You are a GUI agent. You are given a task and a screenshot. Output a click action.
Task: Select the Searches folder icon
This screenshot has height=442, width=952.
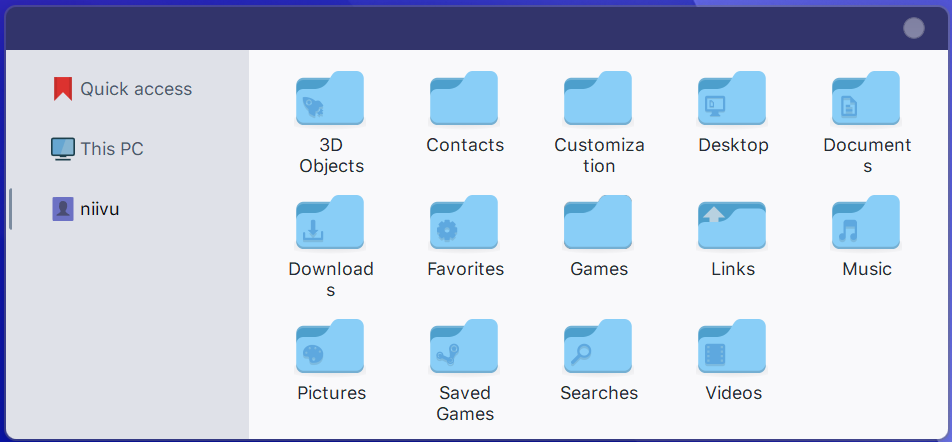[x=598, y=347]
